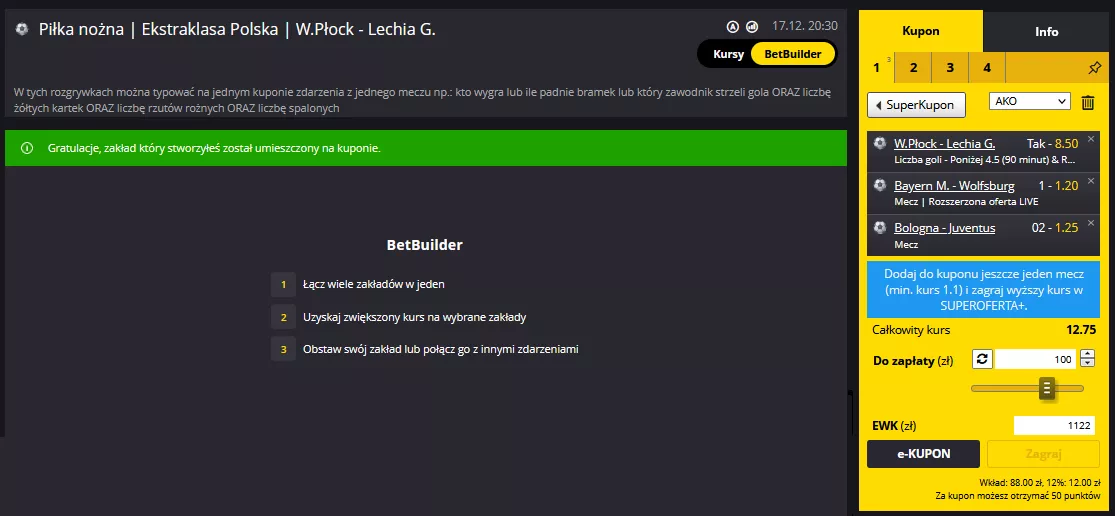Click the e-KUPON button

click(924, 453)
